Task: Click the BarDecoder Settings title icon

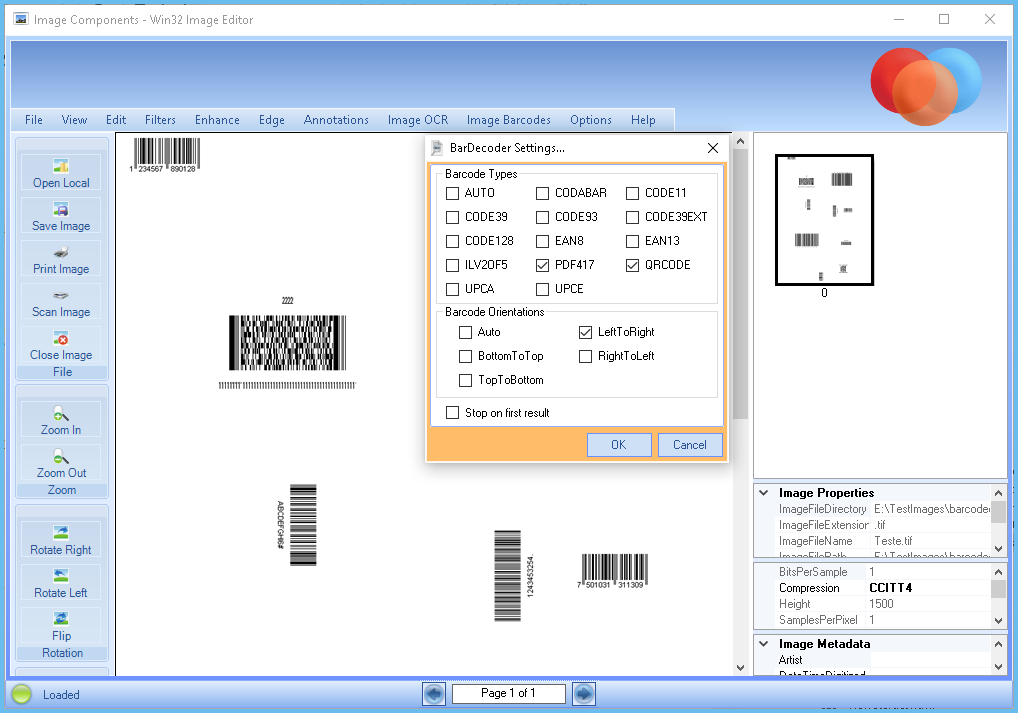Action: [437, 148]
